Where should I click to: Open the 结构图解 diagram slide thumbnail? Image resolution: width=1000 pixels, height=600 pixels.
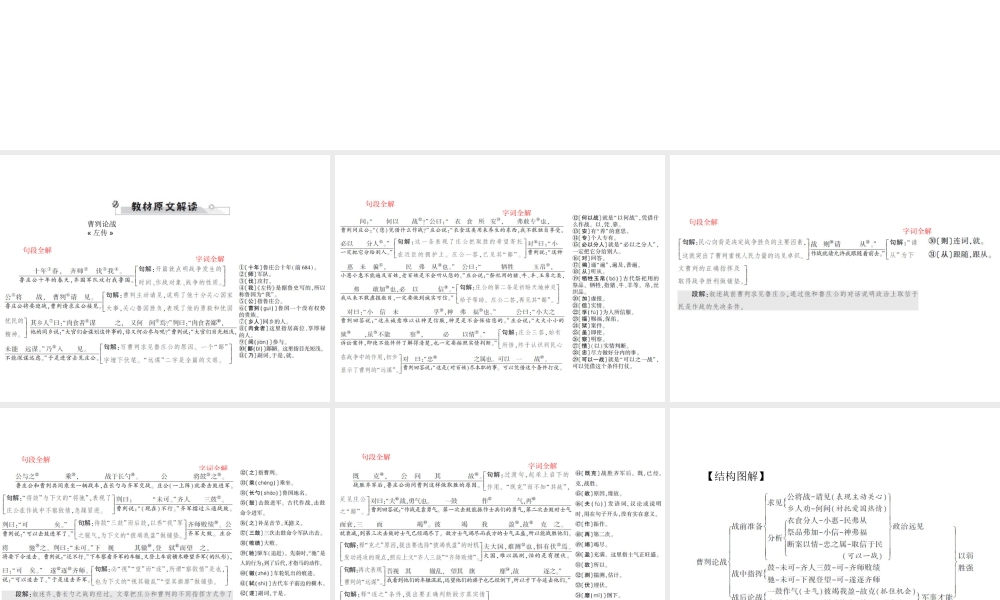click(835, 504)
